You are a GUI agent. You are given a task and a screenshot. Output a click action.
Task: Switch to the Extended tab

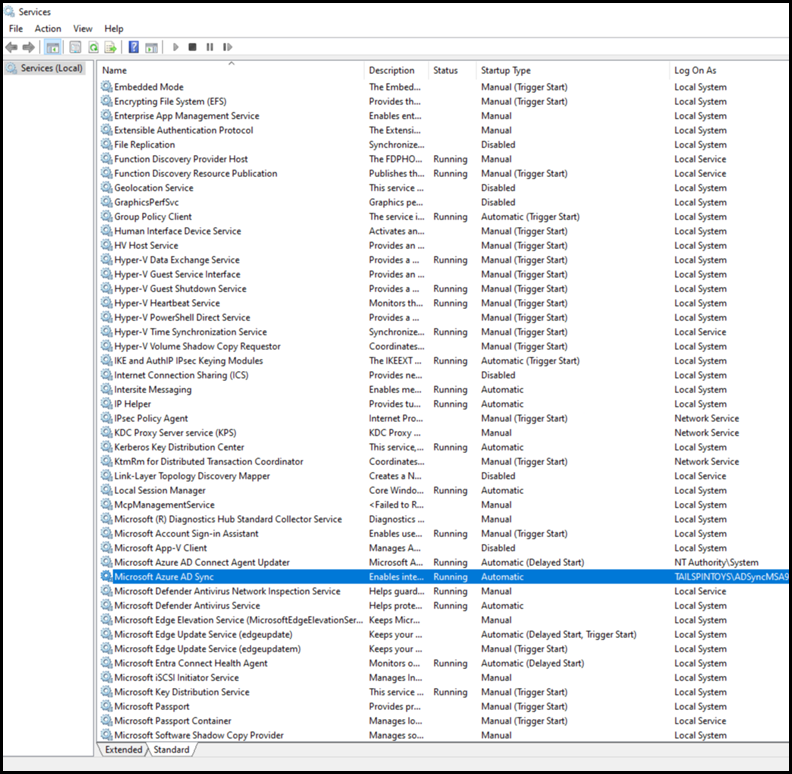coord(123,749)
